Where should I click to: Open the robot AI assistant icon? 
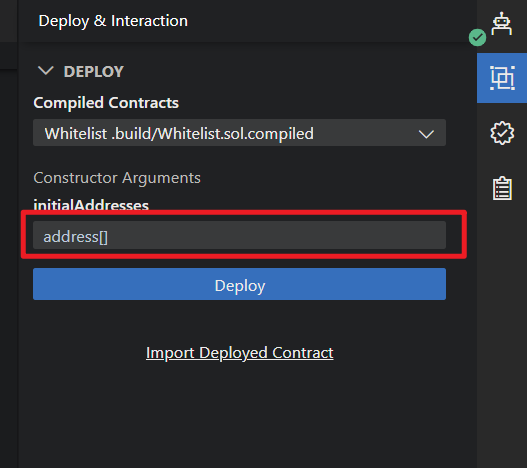(502, 24)
